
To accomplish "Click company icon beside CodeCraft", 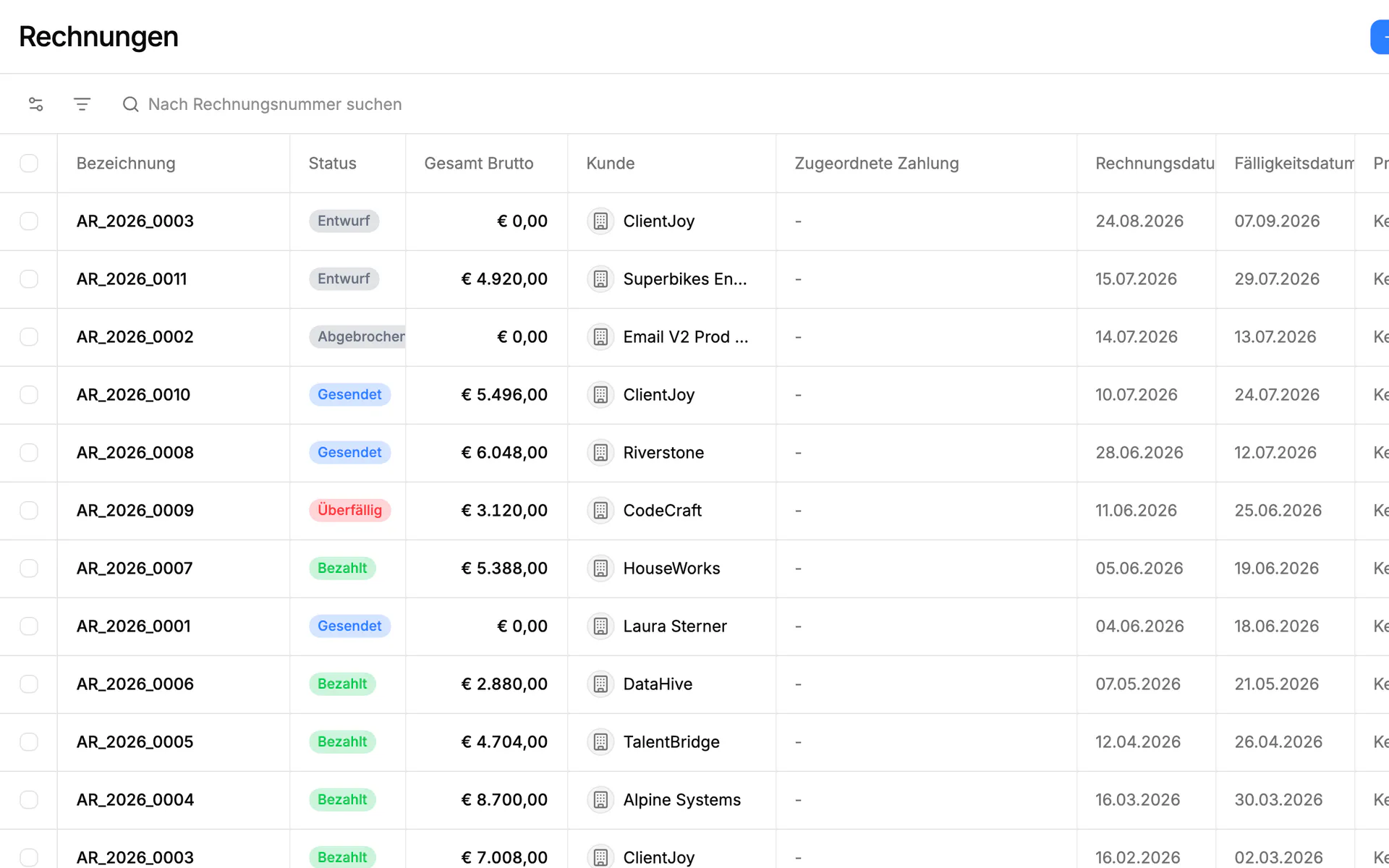I will point(600,511).
